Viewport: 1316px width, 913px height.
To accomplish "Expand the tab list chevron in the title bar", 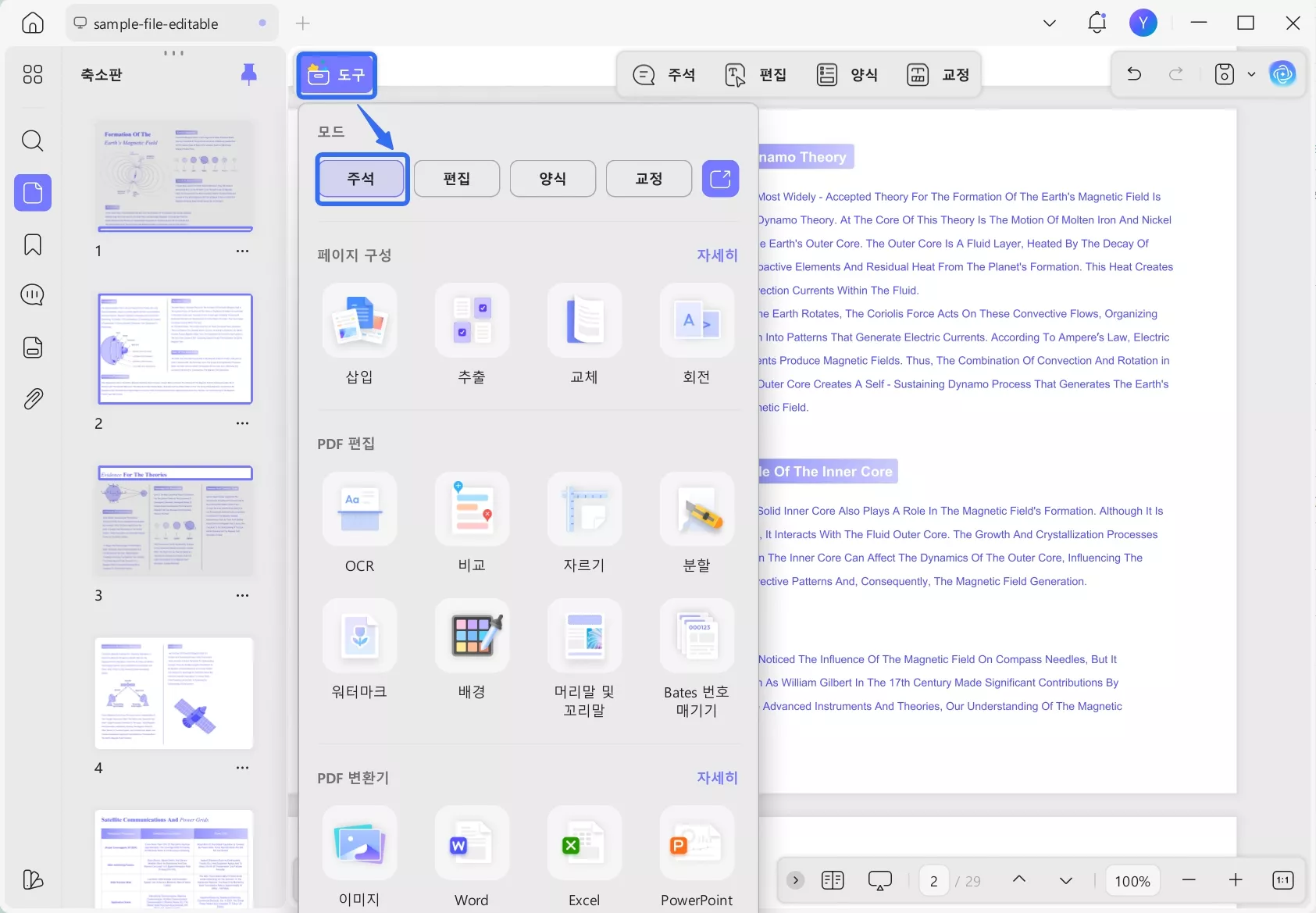I will click(x=1050, y=23).
